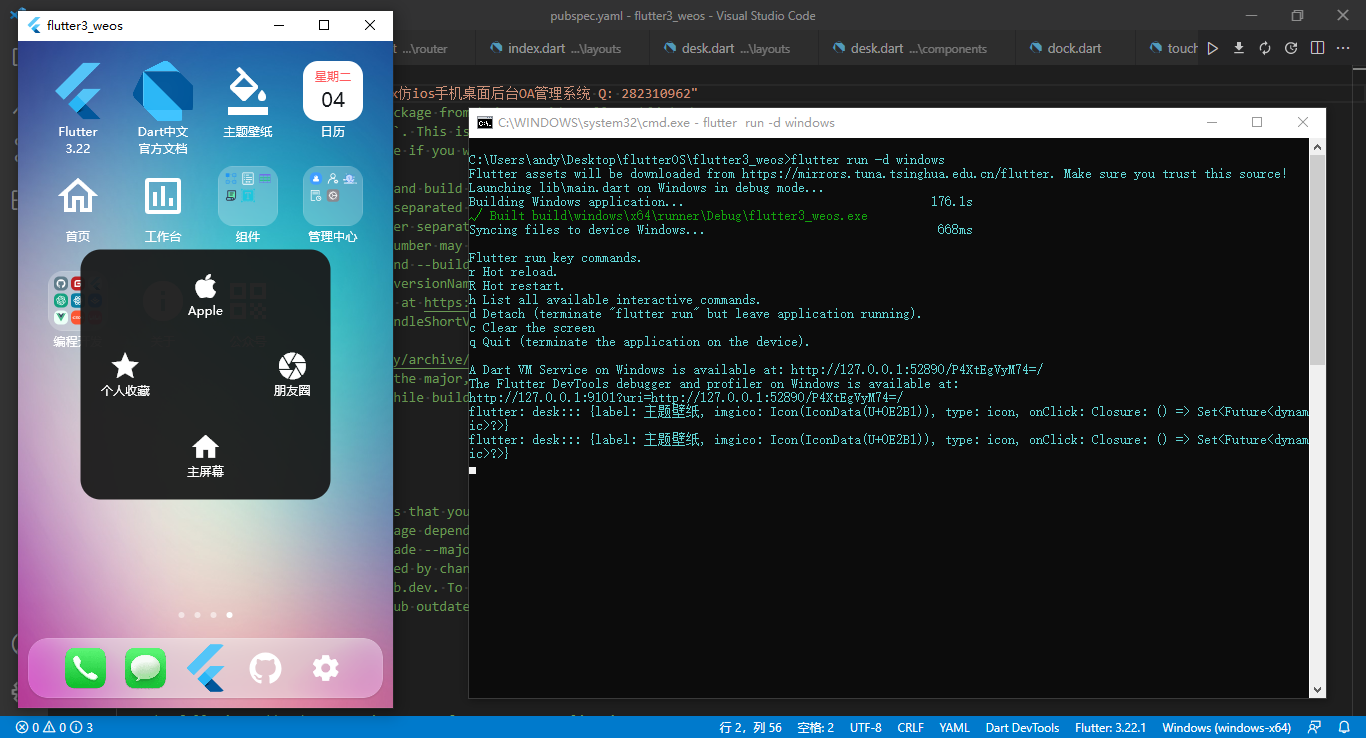The image size is (1366, 738).
Task: Split the VS Code editor with the split icon
Action: pyautogui.click(x=1317, y=48)
